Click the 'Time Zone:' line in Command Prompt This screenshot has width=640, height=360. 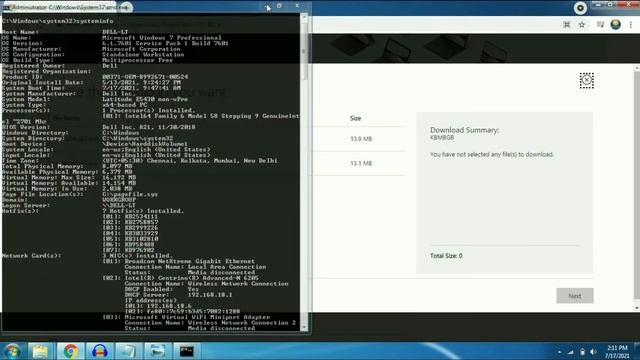(x=140, y=160)
